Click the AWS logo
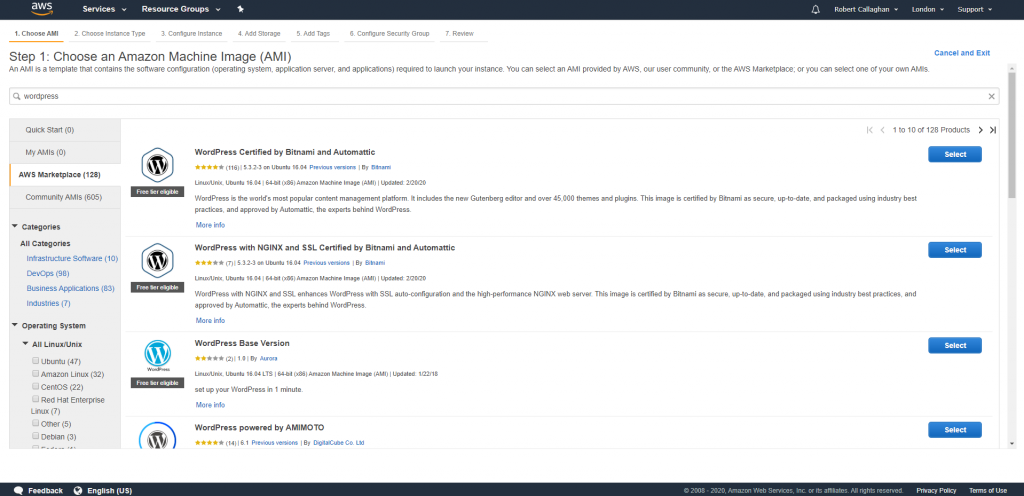Screen dimensions: 1024x496 (42, 9)
